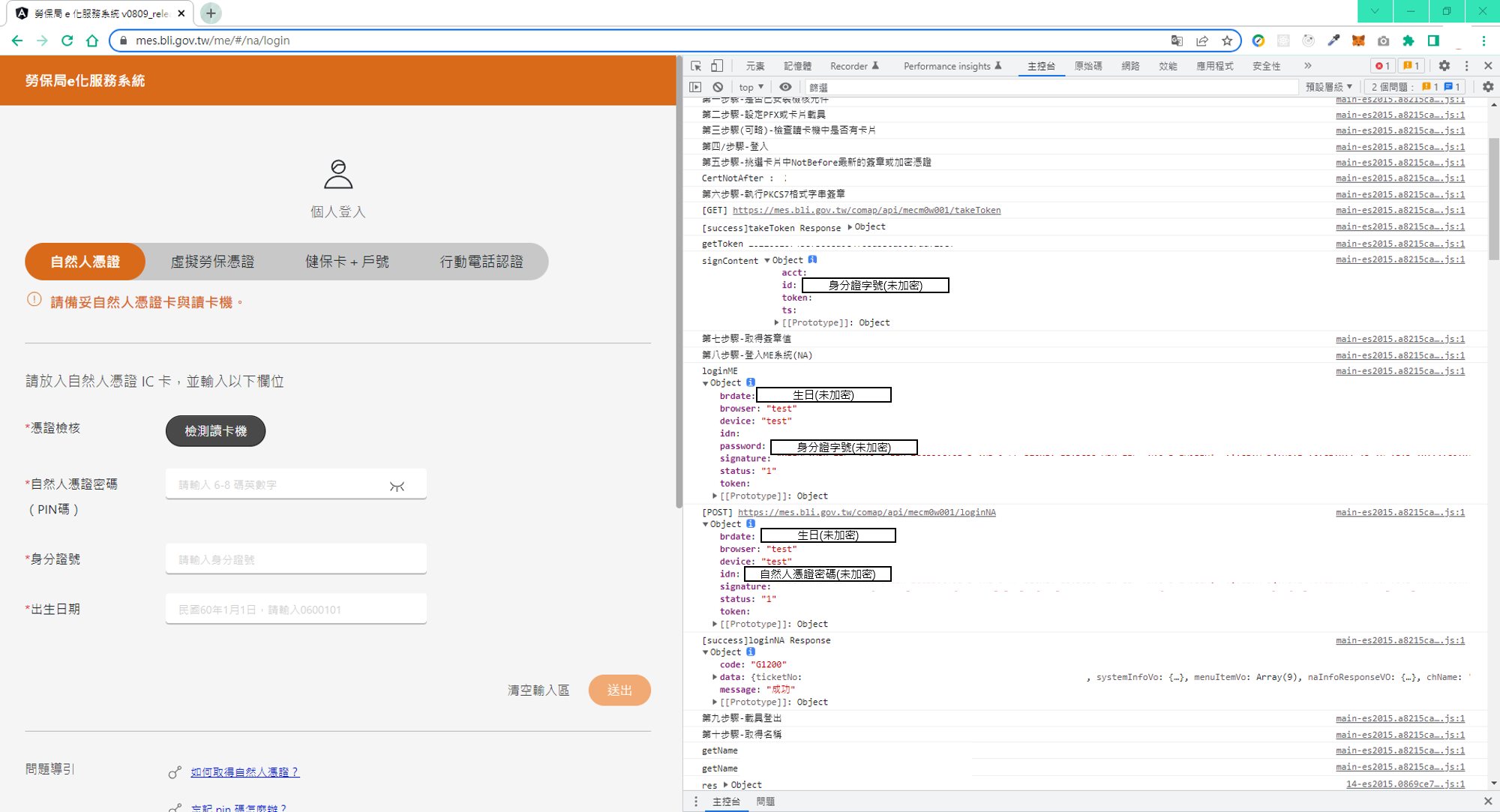Click the DevTools console vertical scrollbar

[1493, 199]
